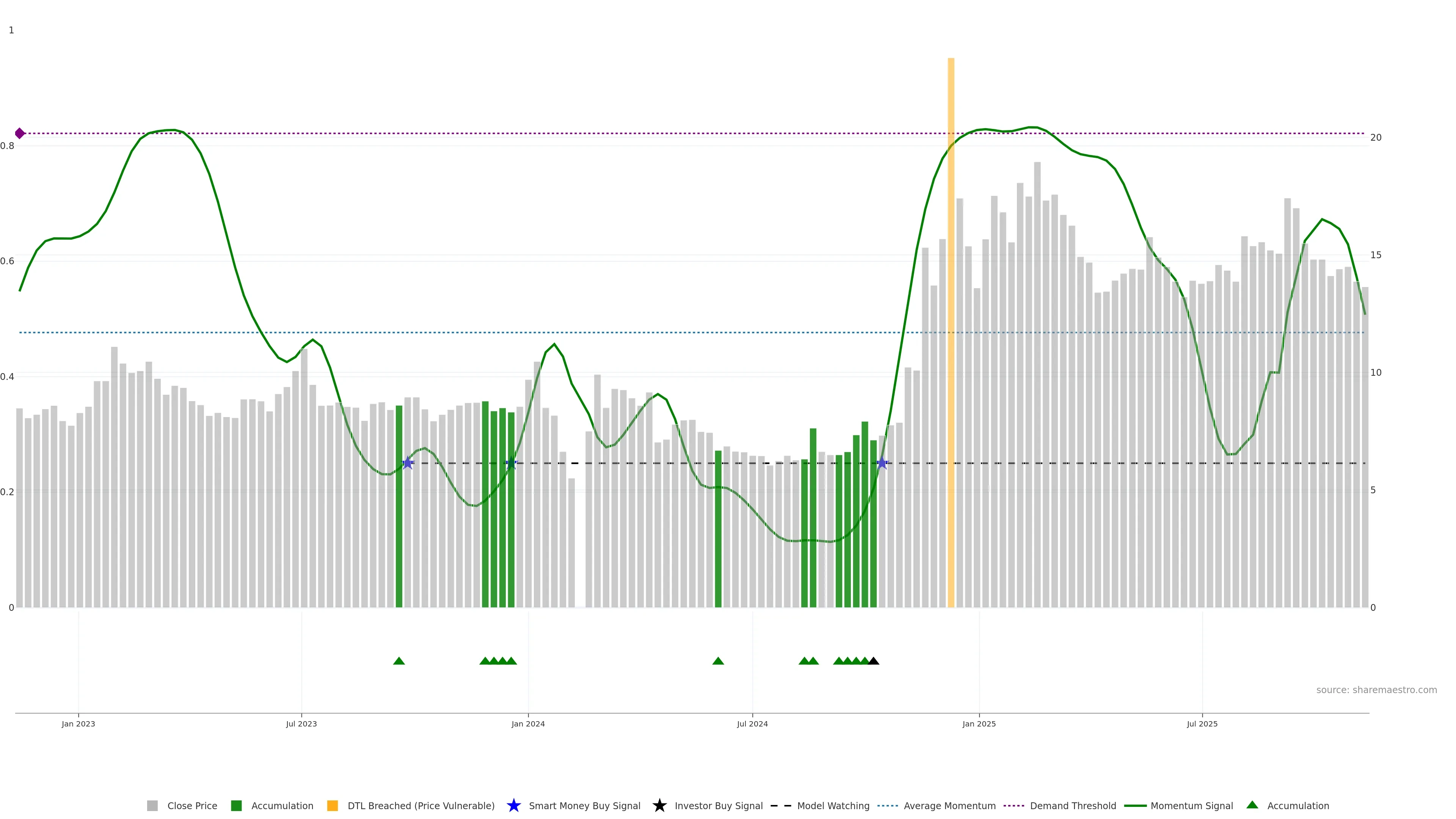Screen dimensions: 1456x819
Task: Click the leftmost blue star on the chart
Action: [408, 463]
